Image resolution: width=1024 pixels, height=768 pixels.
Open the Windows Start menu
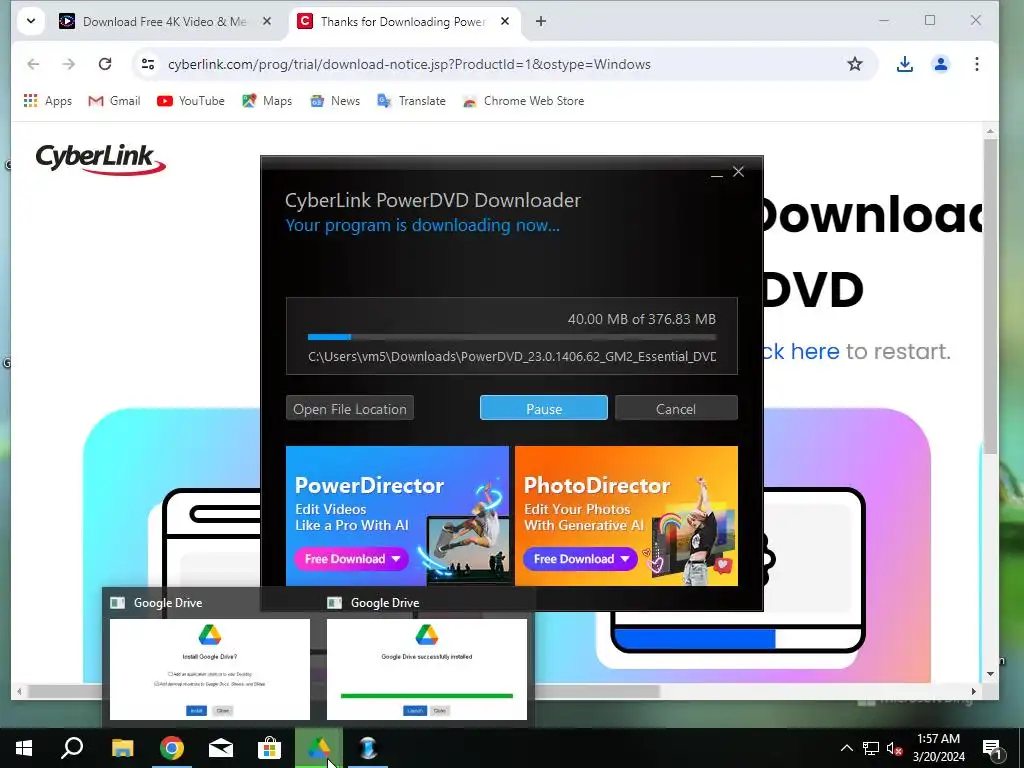click(24, 748)
